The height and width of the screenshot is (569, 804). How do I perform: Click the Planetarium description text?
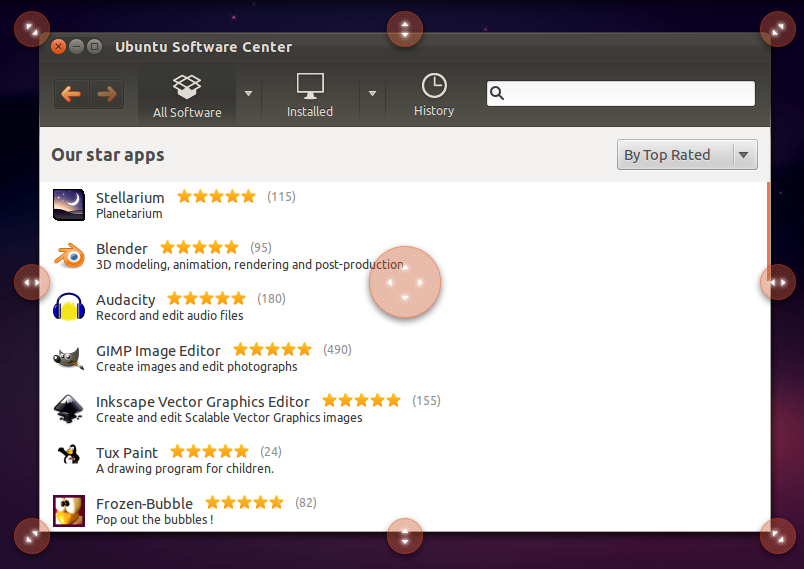coord(129,214)
